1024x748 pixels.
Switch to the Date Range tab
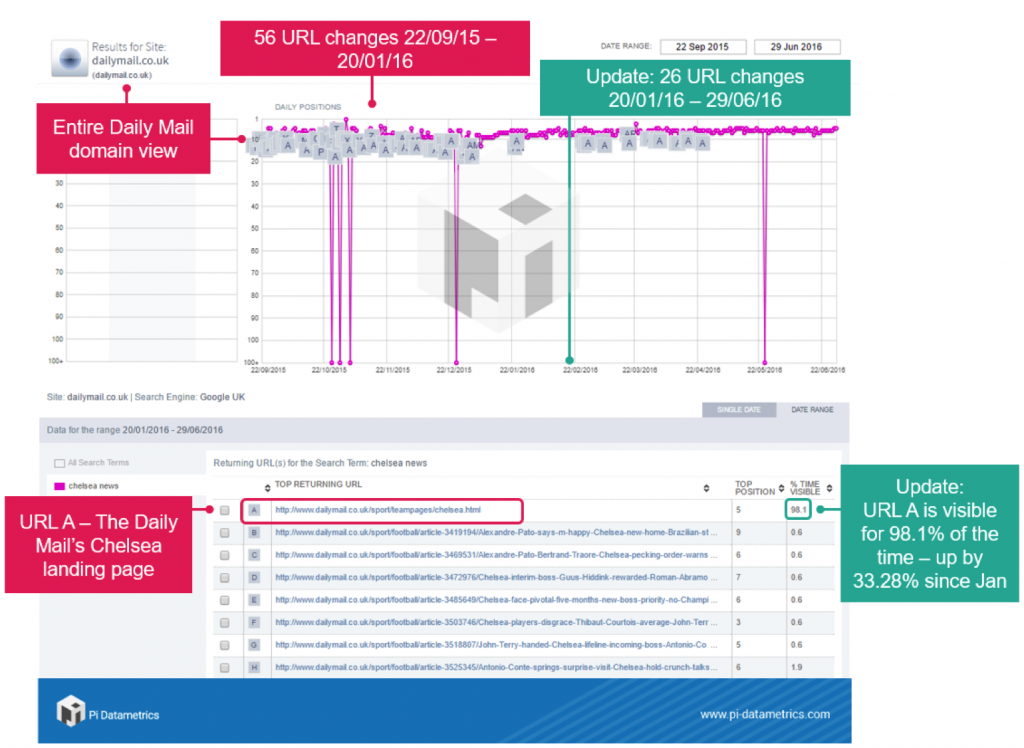pos(811,409)
